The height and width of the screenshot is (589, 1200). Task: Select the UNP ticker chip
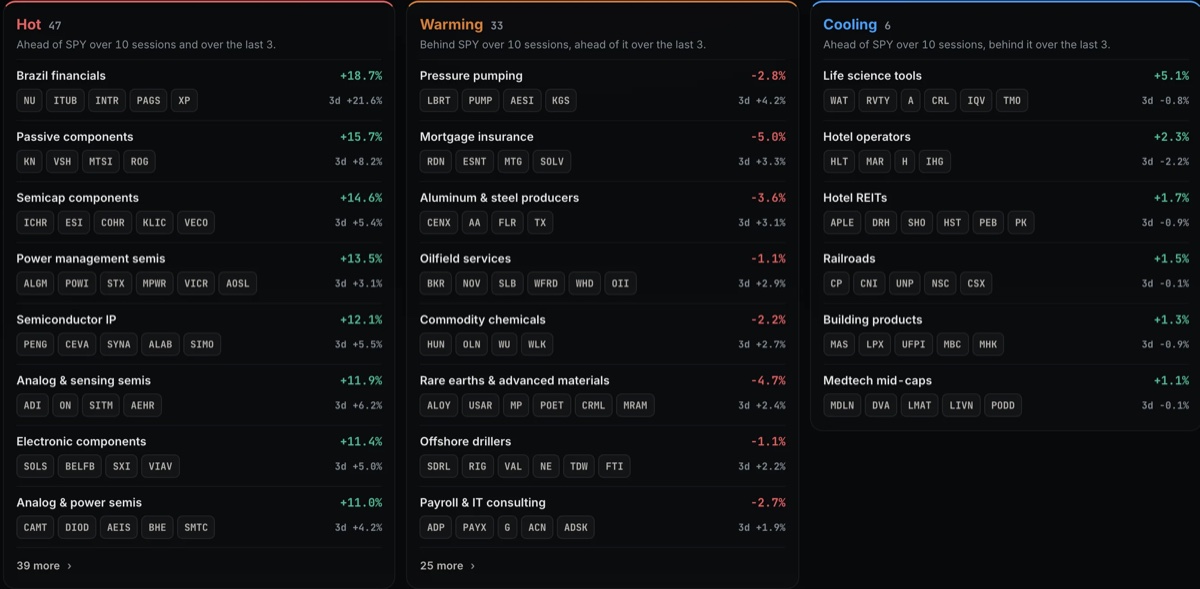point(905,284)
